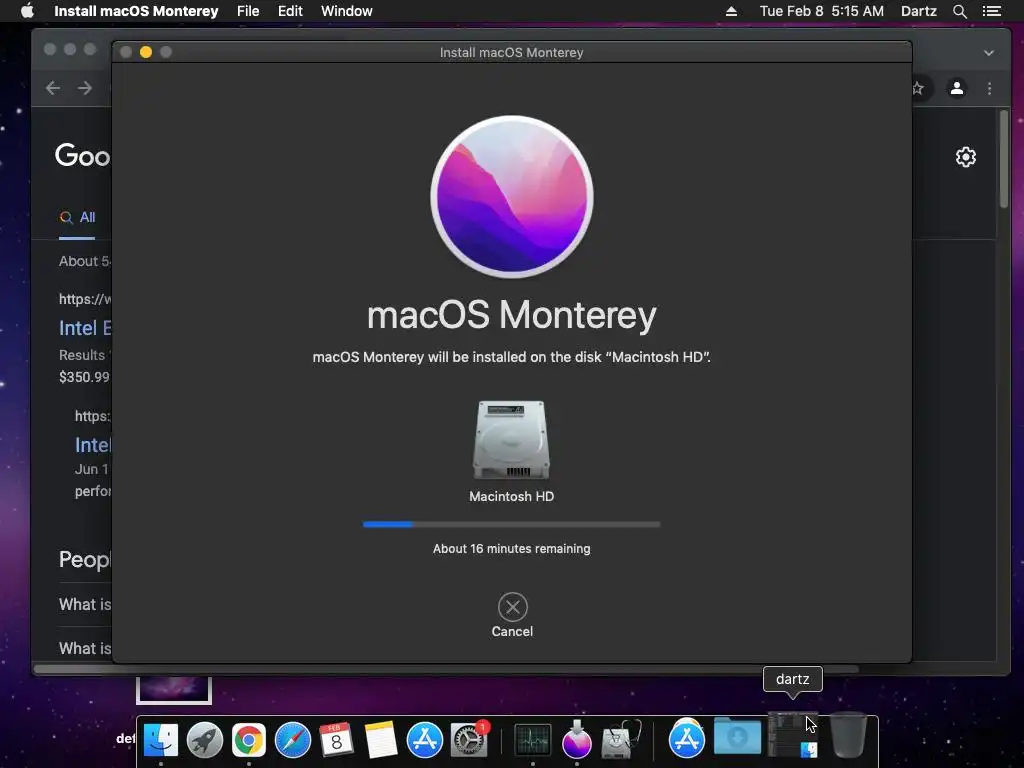The width and height of the screenshot is (1024, 768).
Task: Open the Window menu
Action: click(x=347, y=11)
